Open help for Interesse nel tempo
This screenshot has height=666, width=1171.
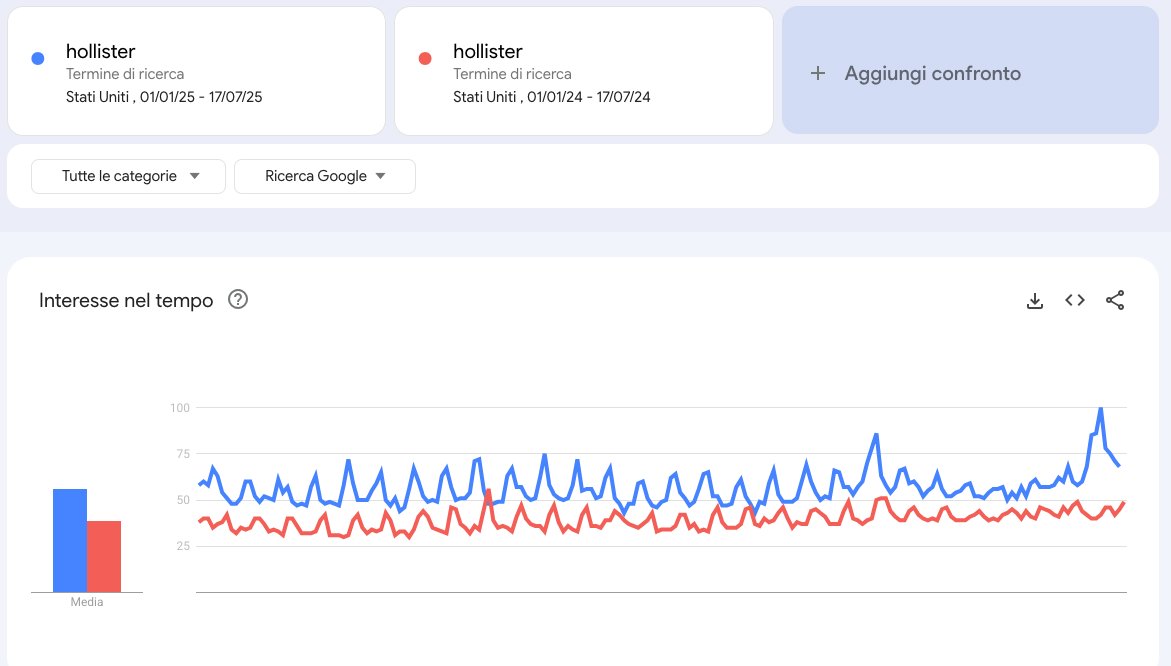point(237,299)
